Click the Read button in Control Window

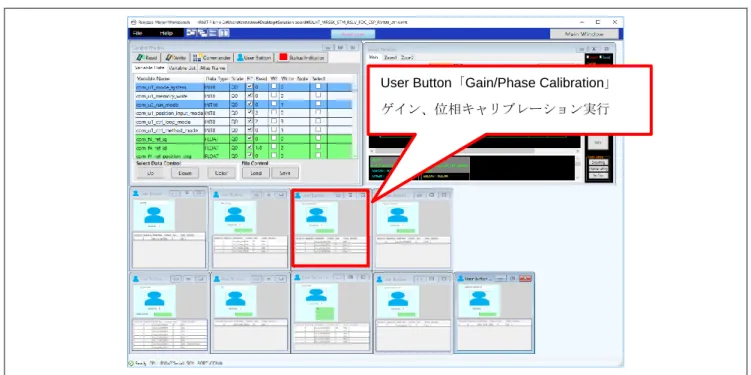pos(147,57)
